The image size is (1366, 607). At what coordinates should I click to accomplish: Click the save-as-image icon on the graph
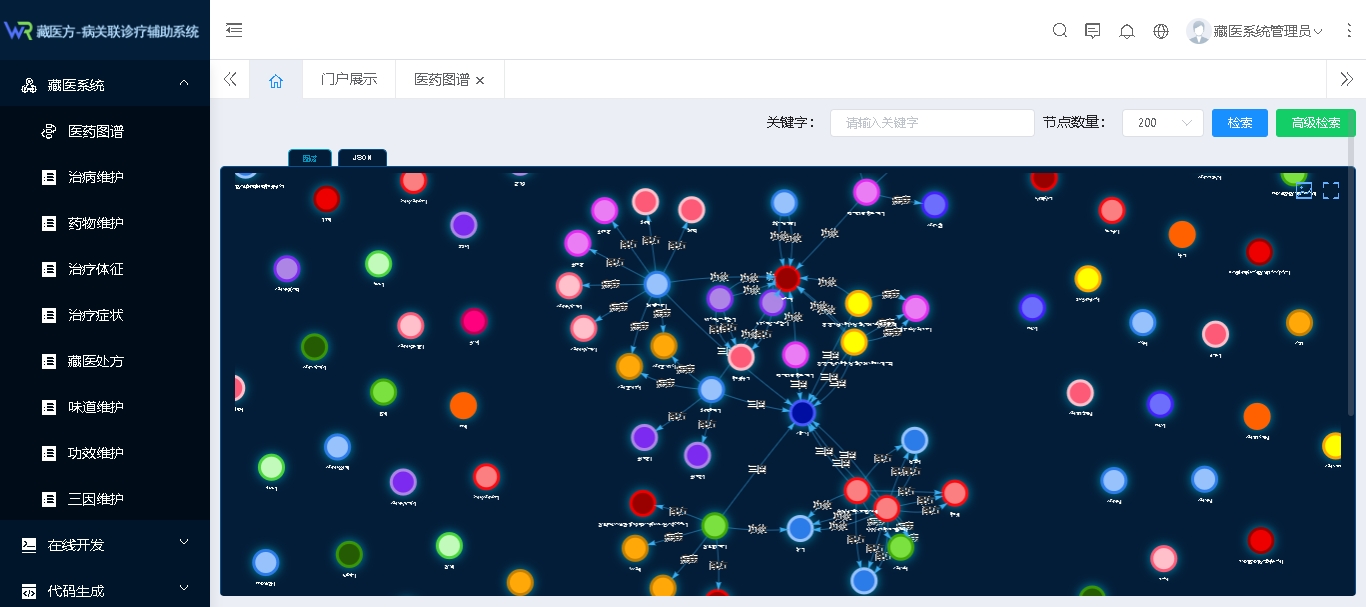[1304, 190]
